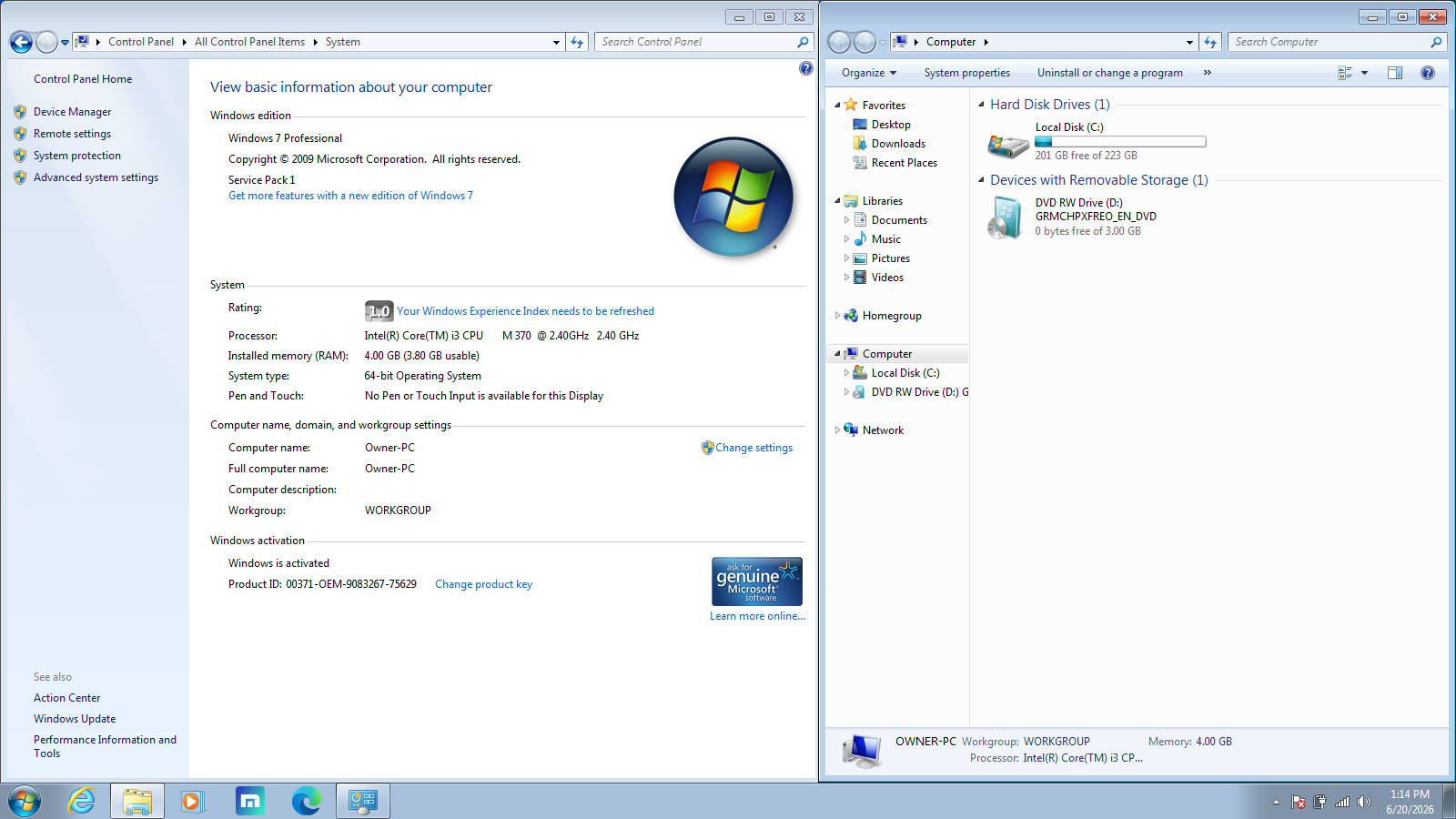Click Action Center flag tray icon
The image size is (1456, 819).
click(1299, 802)
